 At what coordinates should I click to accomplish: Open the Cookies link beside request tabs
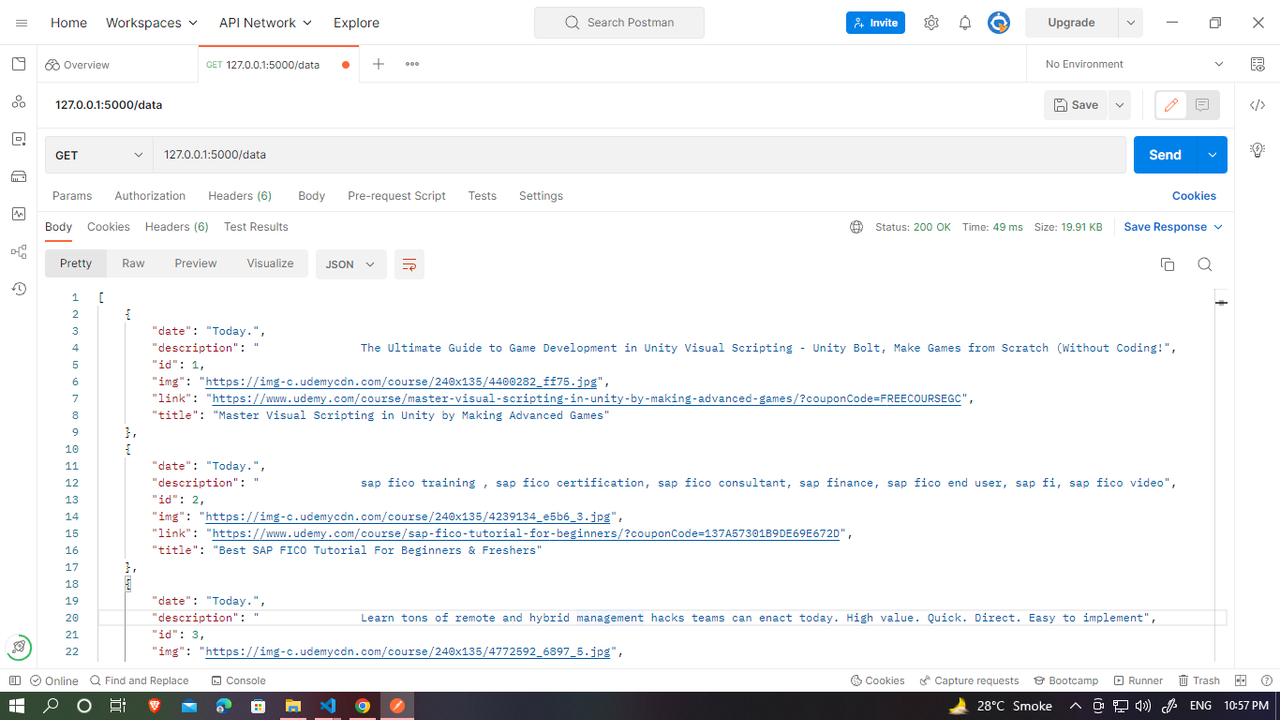pos(1194,196)
